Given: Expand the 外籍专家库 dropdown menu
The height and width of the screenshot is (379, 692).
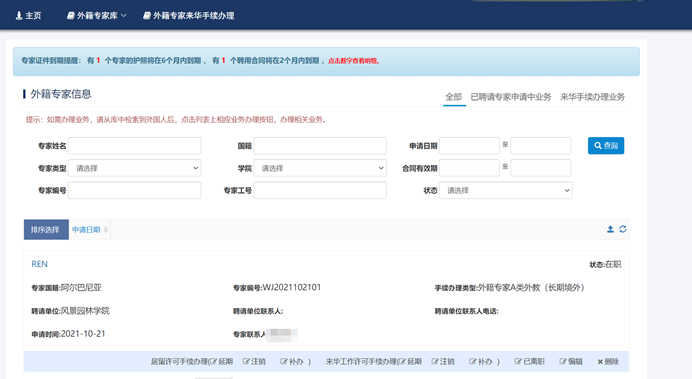Looking at the screenshot, I should tap(96, 15).
